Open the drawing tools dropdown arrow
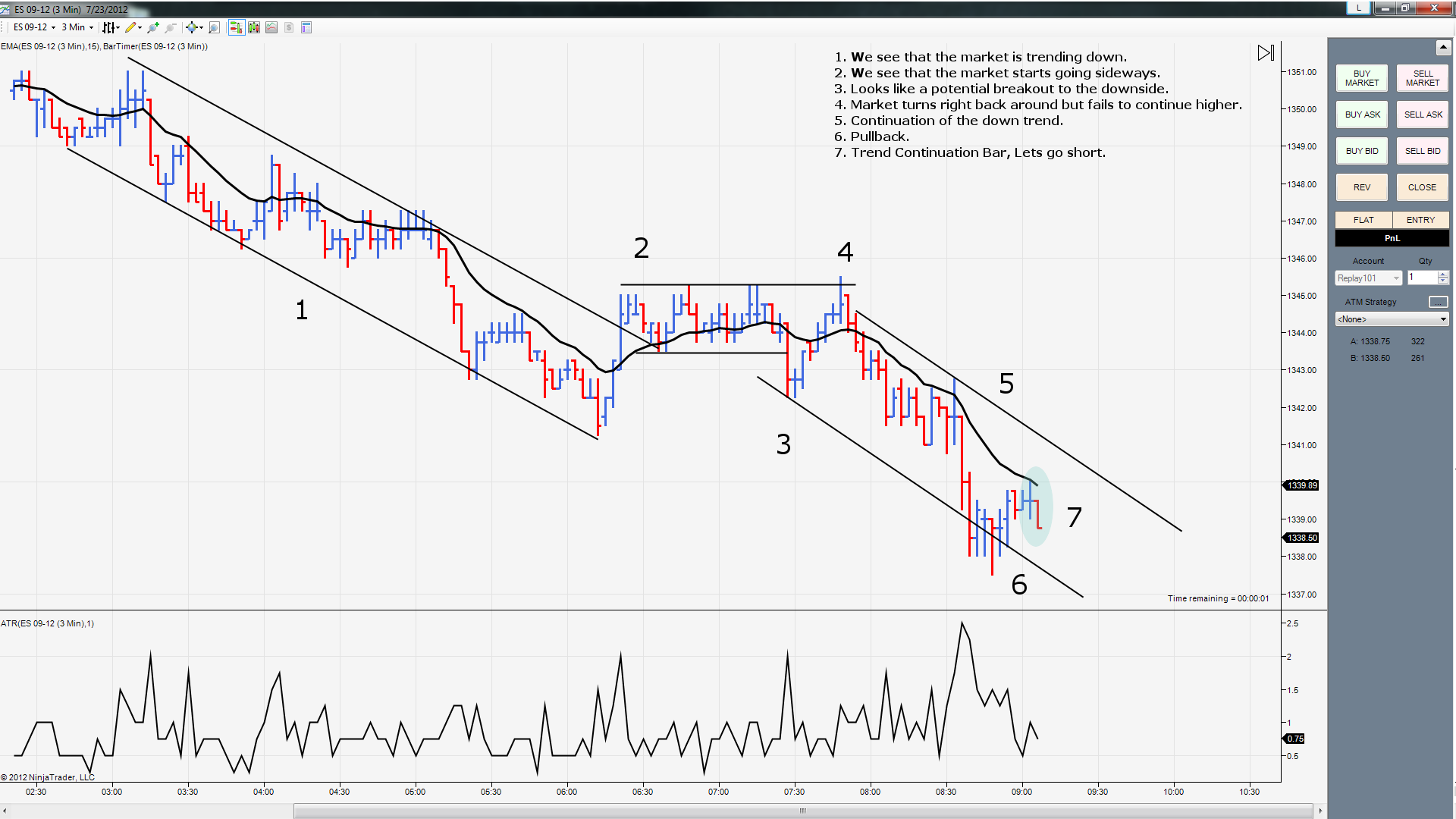 click(x=140, y=28)
